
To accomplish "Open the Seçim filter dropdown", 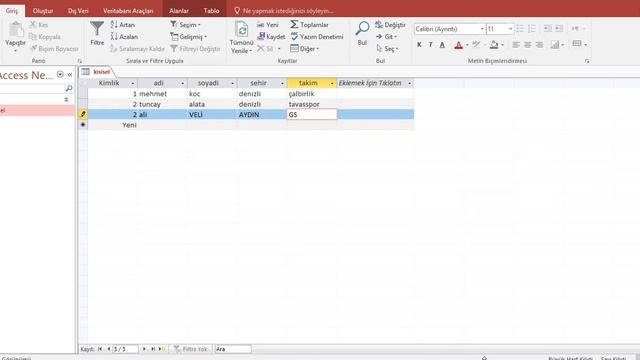I will click(x=186, y=24).
